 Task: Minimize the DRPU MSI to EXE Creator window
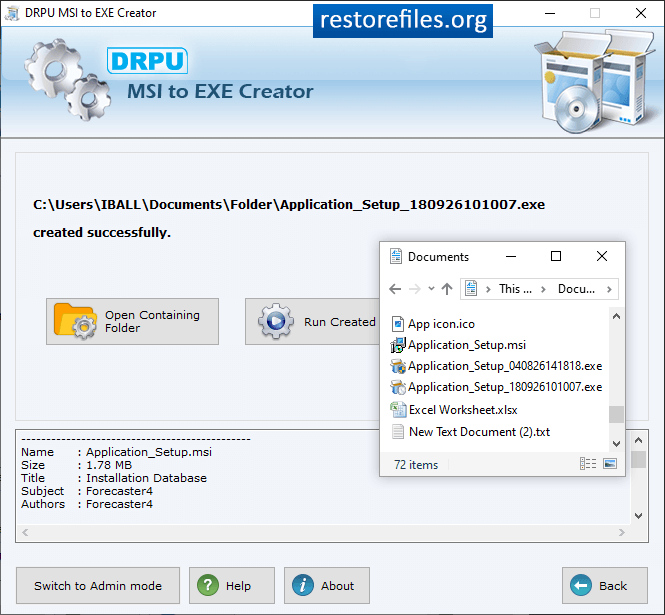point(550,14)
